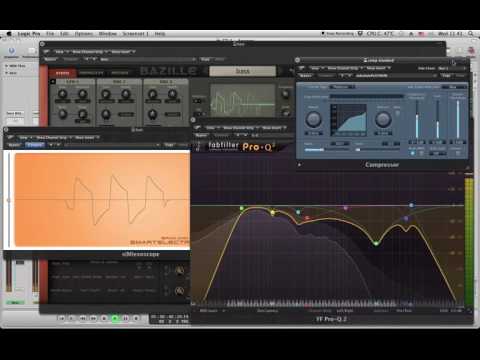Open Spotlight search in the menu bar
The width and height of the screenshot is (480, 360).
pyautogui.click(x=470, y=34)
